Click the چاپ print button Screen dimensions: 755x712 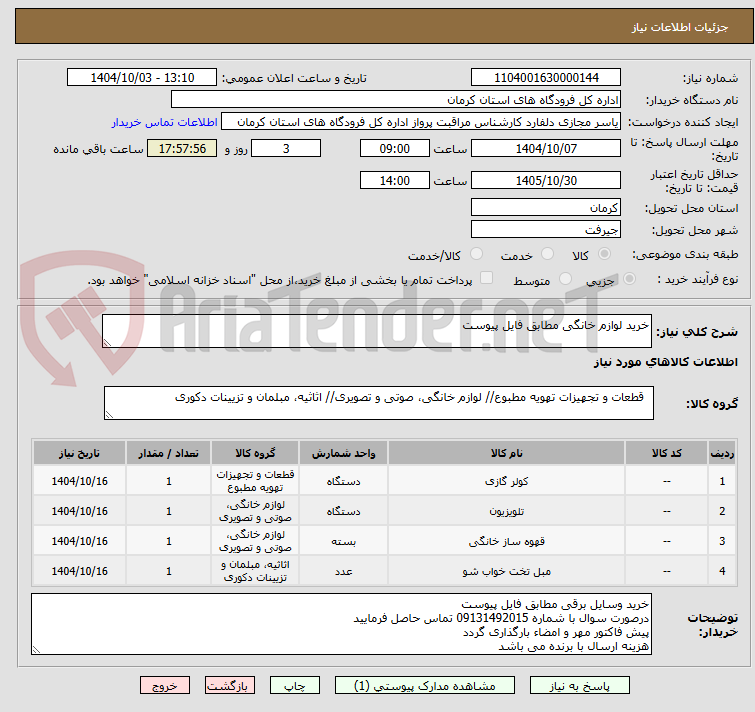[x=295, y=686]
